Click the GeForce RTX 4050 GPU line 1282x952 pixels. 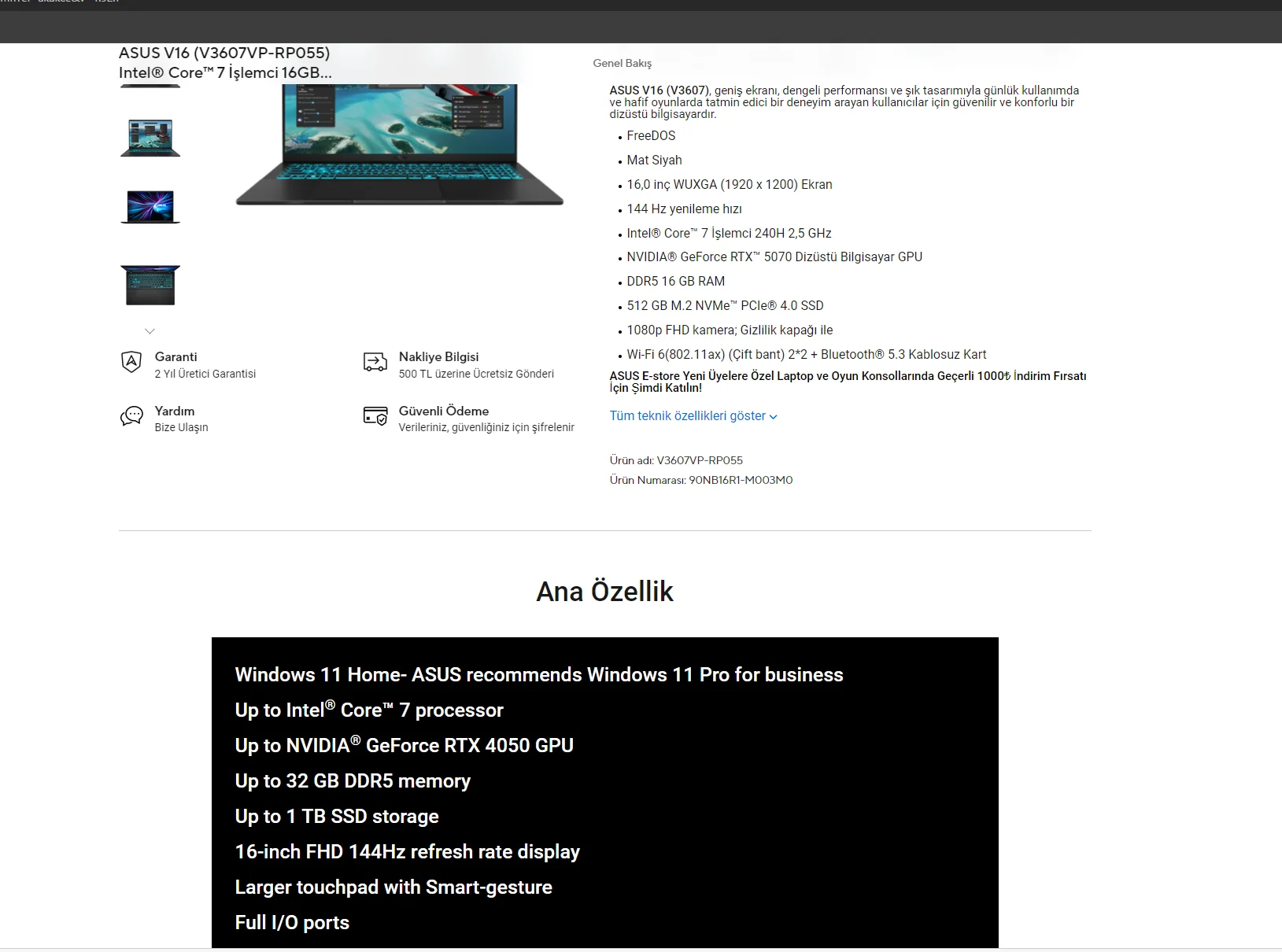pyautogui.click(x=405, y=745)
